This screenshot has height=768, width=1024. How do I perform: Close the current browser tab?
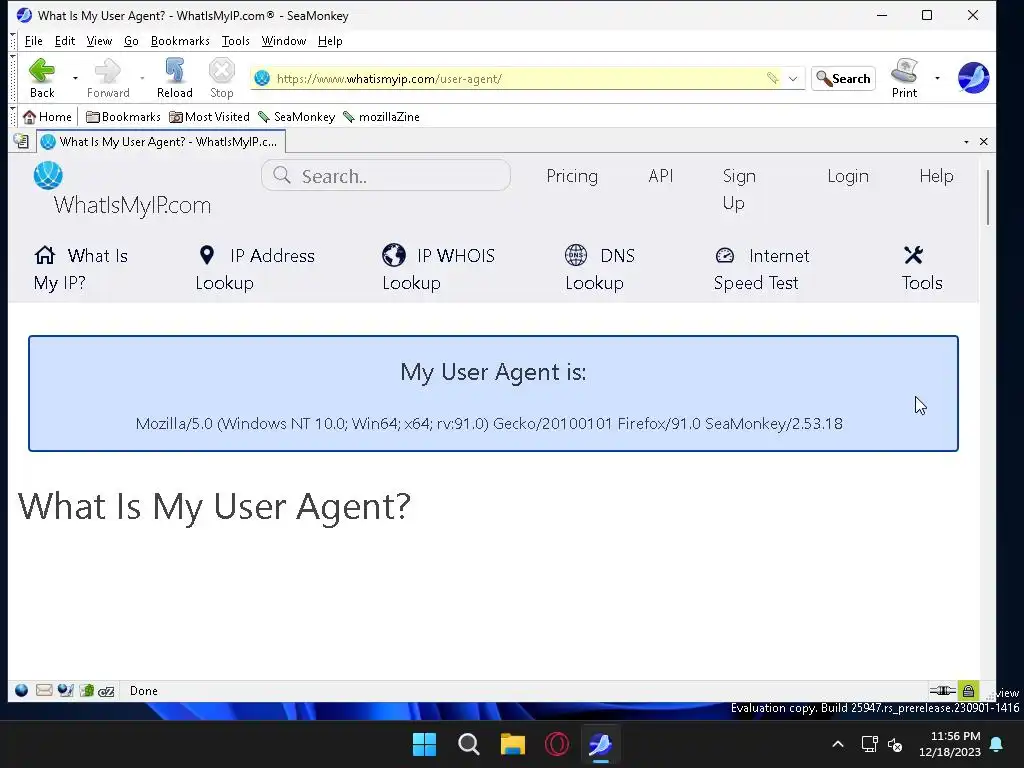tap(984, 142)
